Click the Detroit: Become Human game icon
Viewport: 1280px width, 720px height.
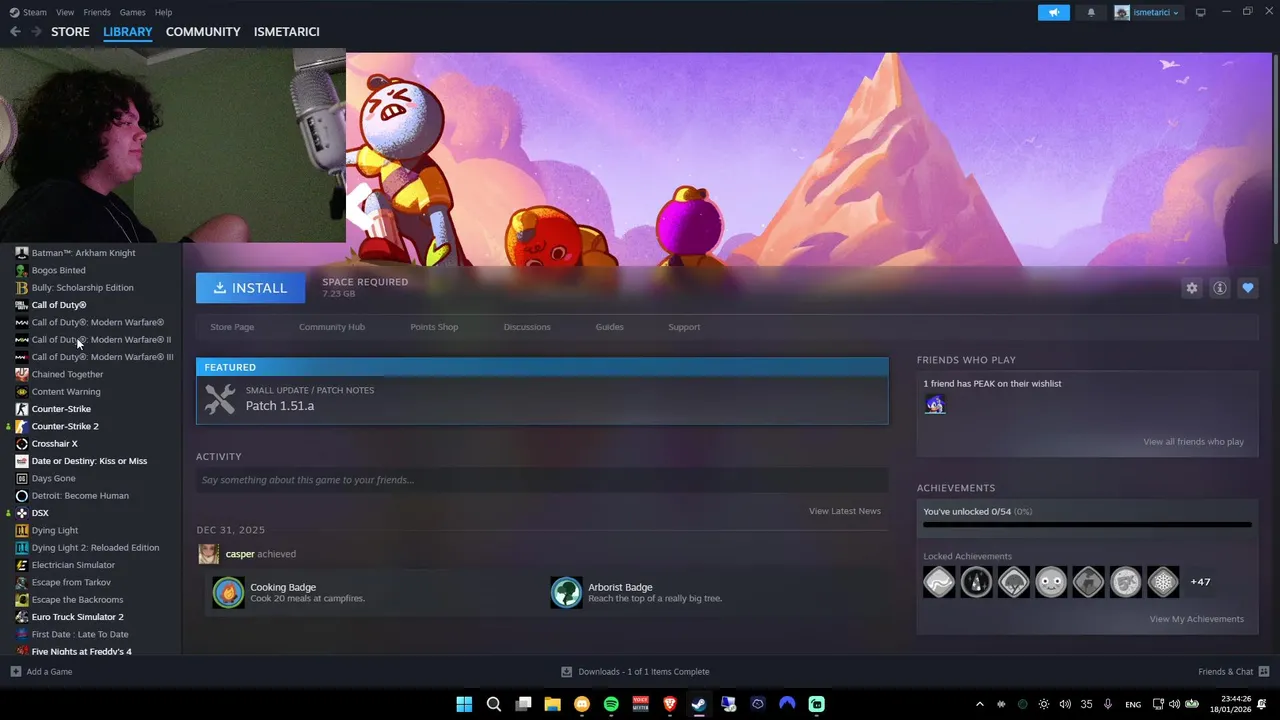[x=22, y=496]
